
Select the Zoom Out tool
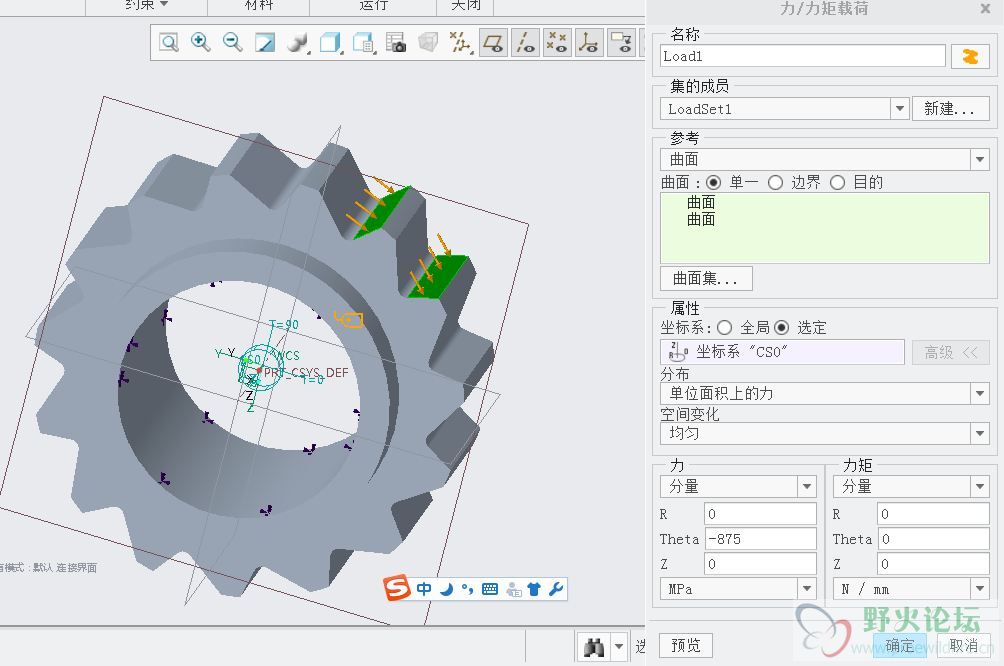pos(232,43)
